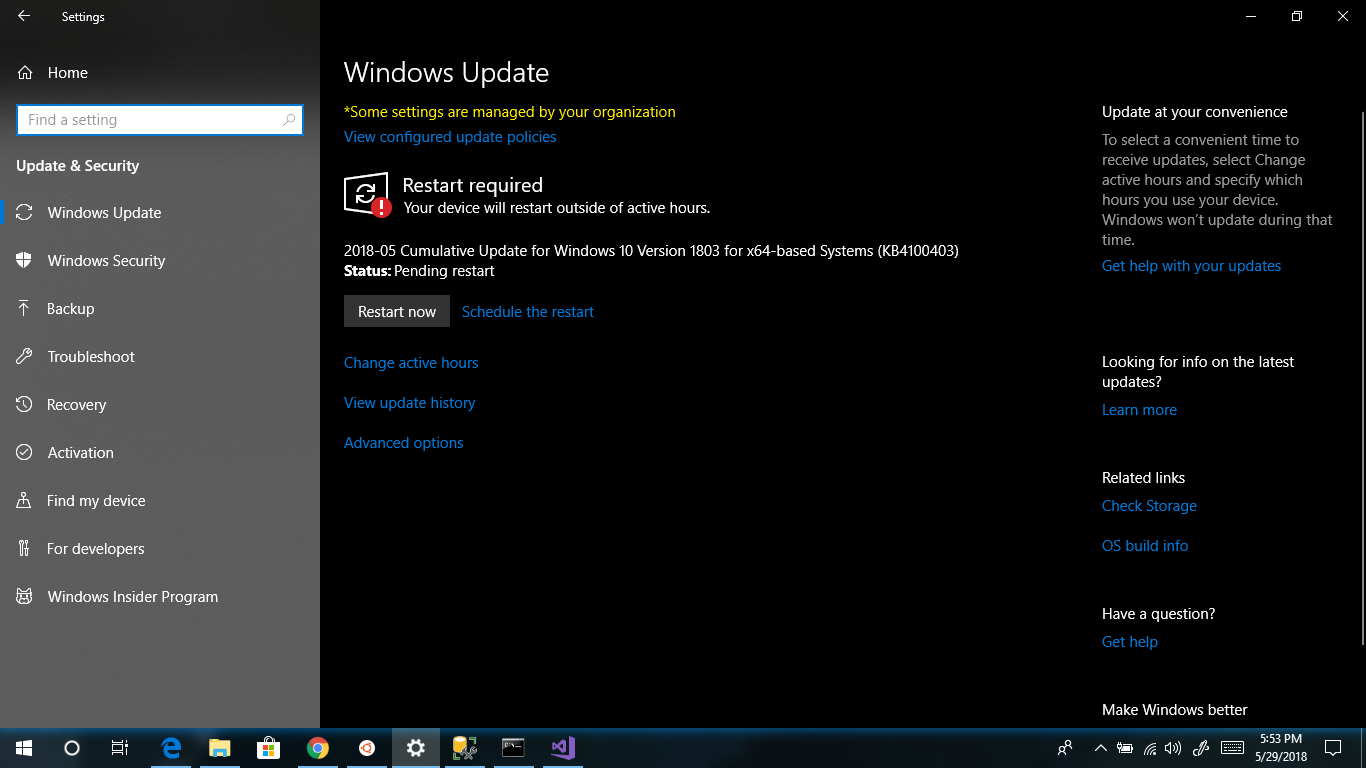Click Schedule the restart link
Screen dimensions: 1366x768
pyautogui.click(x=528, y=312)
